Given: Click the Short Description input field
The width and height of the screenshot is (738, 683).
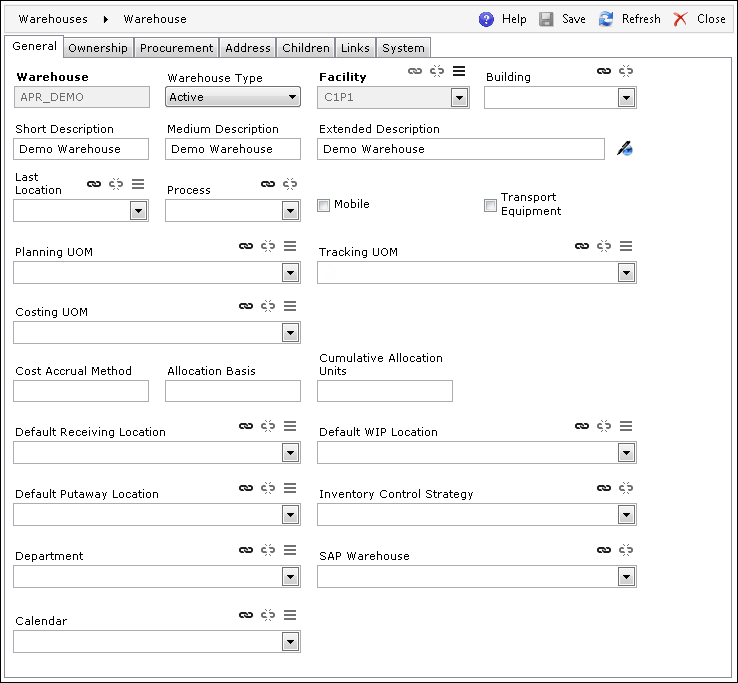Looking at the screenshot, I should click(x=81, y=149).
